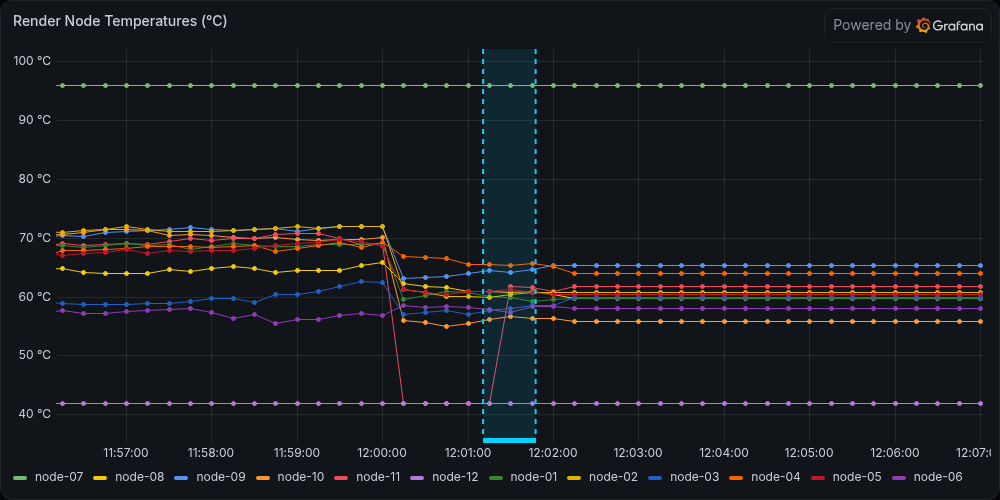Viewport: 1000px width, 500px height.
Task: Click the 70 °C axis label
Action: tap(34, 238)
